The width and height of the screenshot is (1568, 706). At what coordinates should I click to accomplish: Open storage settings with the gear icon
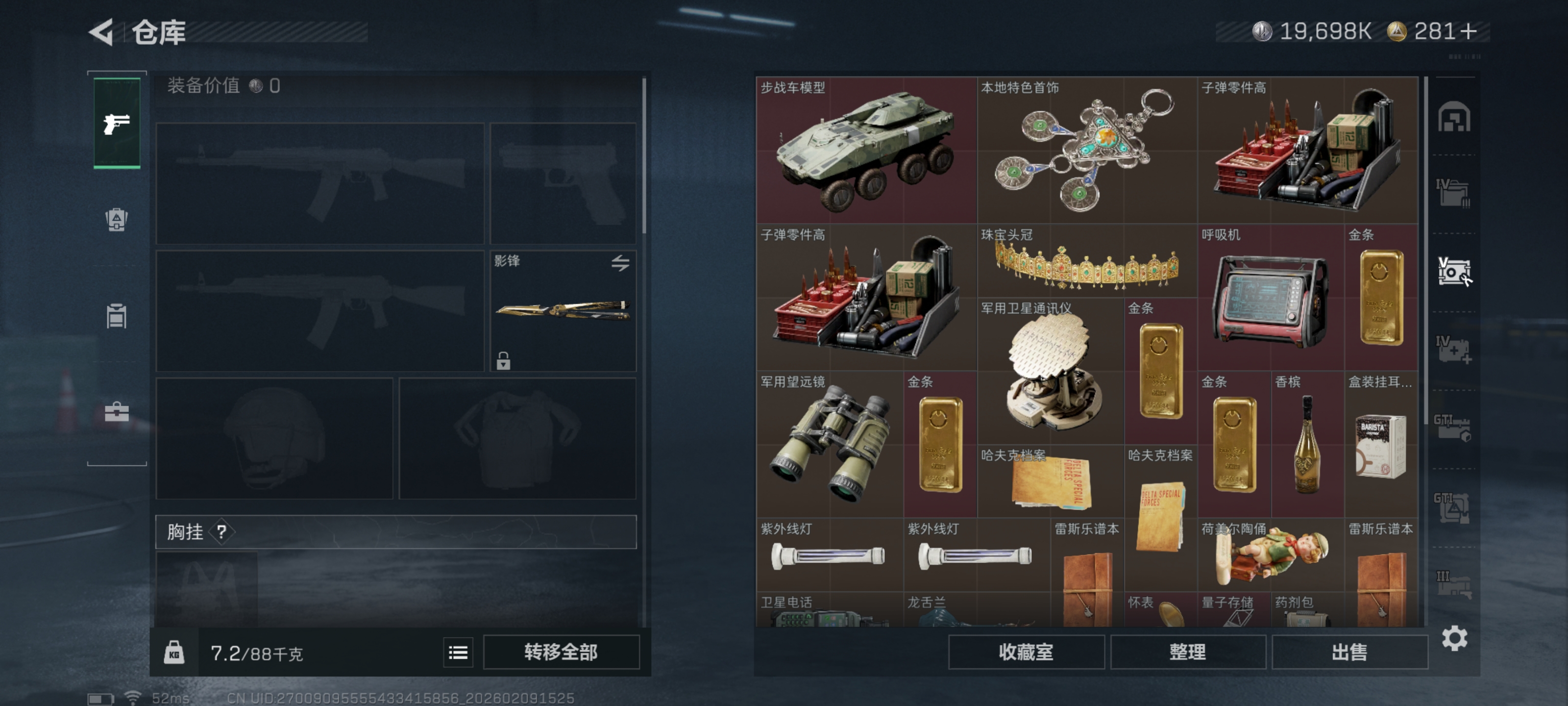pyautogui.click(x=1454, y=638)
